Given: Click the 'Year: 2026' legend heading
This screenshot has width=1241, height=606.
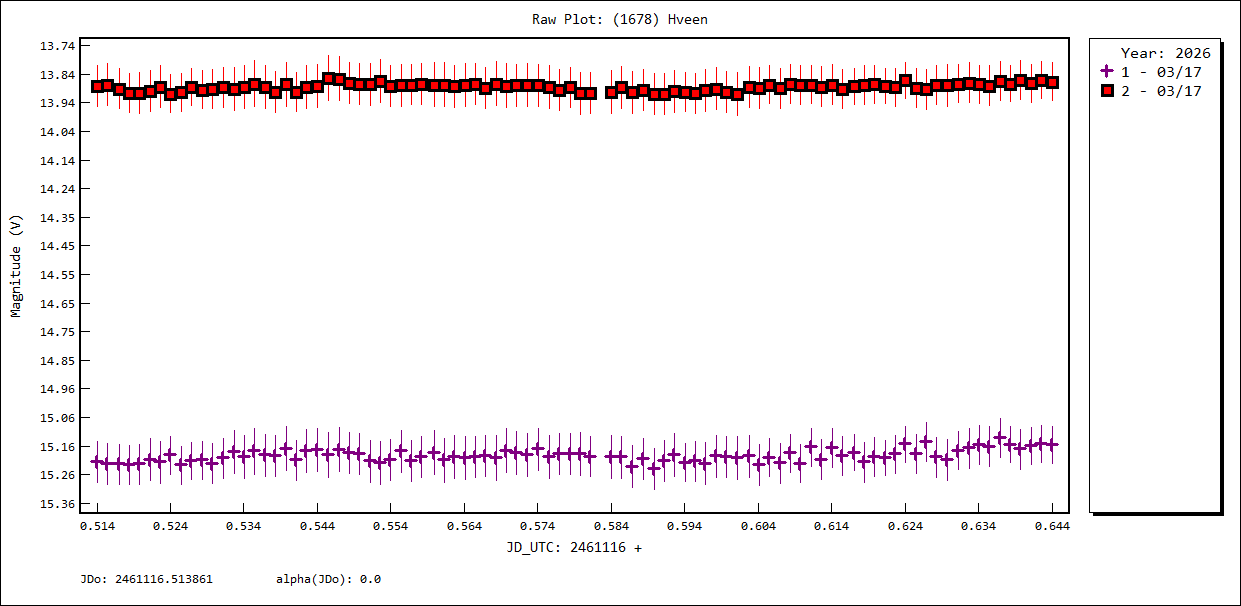Looking at the screenshot, I should (1165, 53).
